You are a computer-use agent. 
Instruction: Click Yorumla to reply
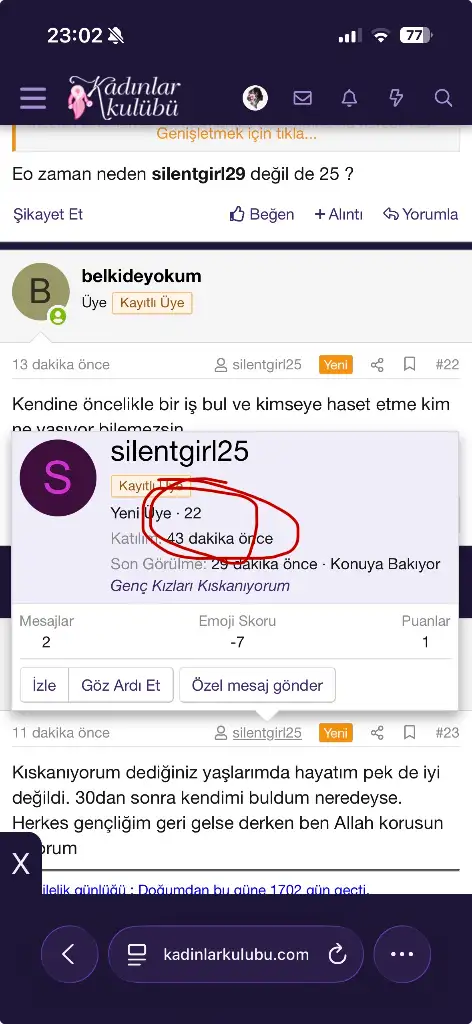coord(420,214)
